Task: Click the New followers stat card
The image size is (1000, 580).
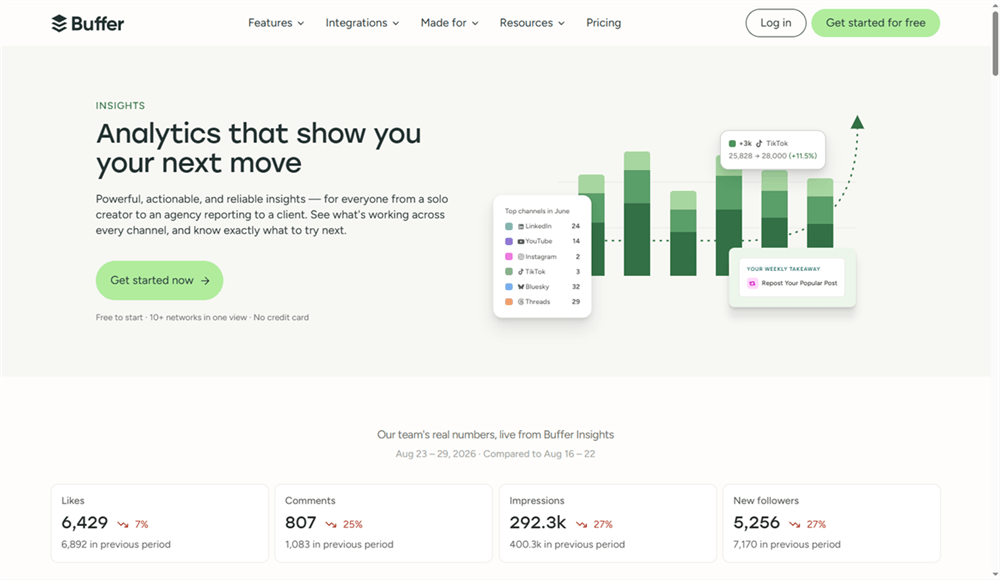Action: click(x=832, y=523)
